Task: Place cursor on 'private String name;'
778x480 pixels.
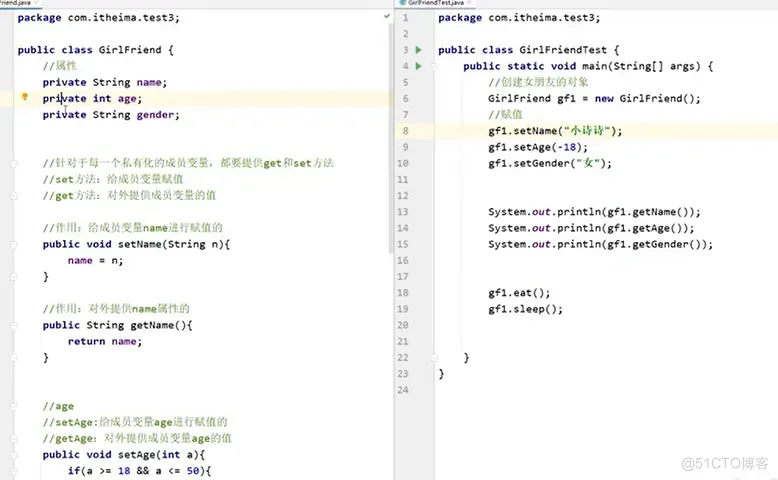Action: (x=105, y=82)
